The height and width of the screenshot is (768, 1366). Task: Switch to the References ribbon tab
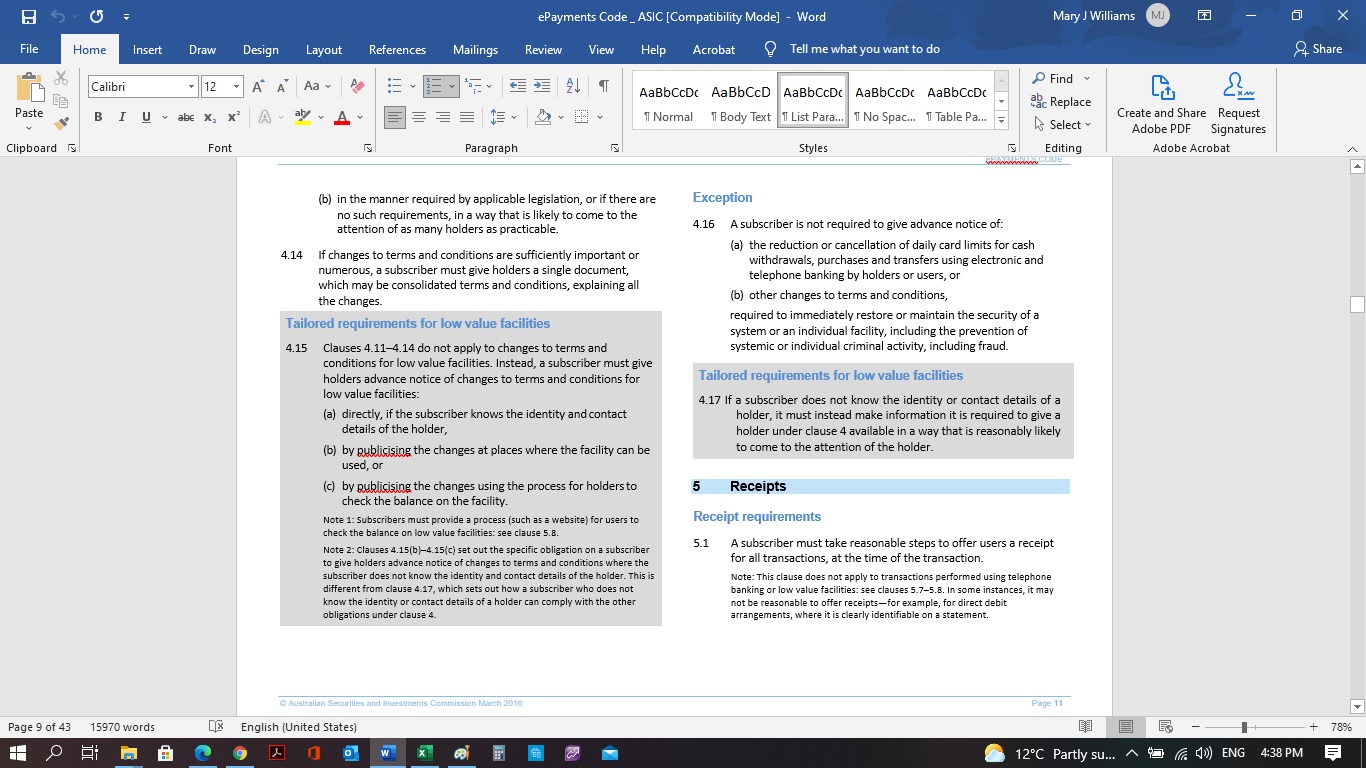click(397, 49)
